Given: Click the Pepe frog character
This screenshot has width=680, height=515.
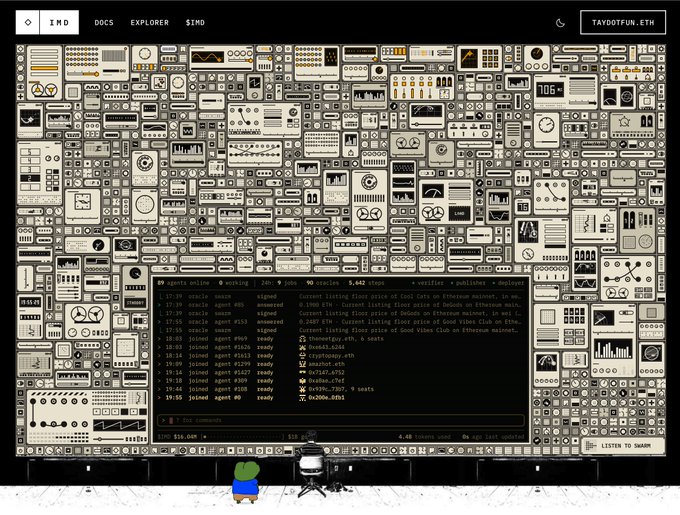Looking at the screenshot, I should (x=246, y=482).
